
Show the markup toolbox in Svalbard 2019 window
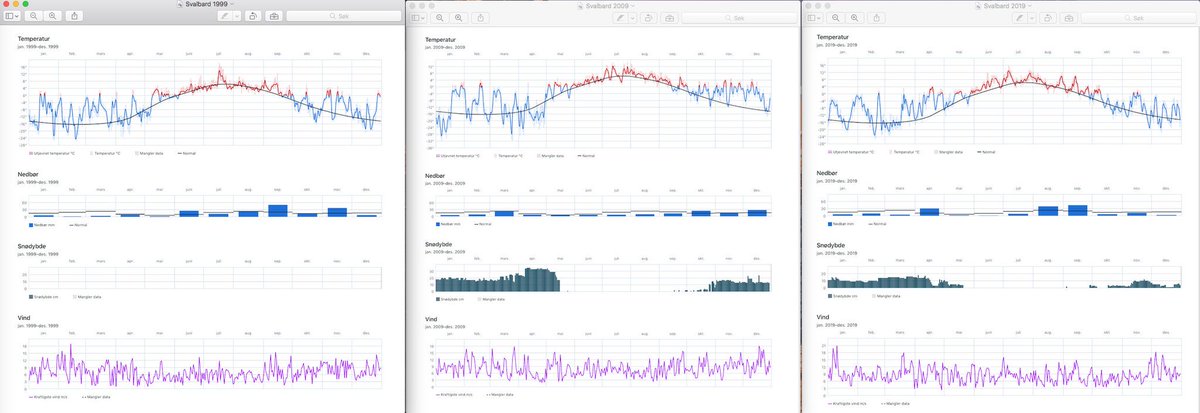click(x=1068, y=18)
